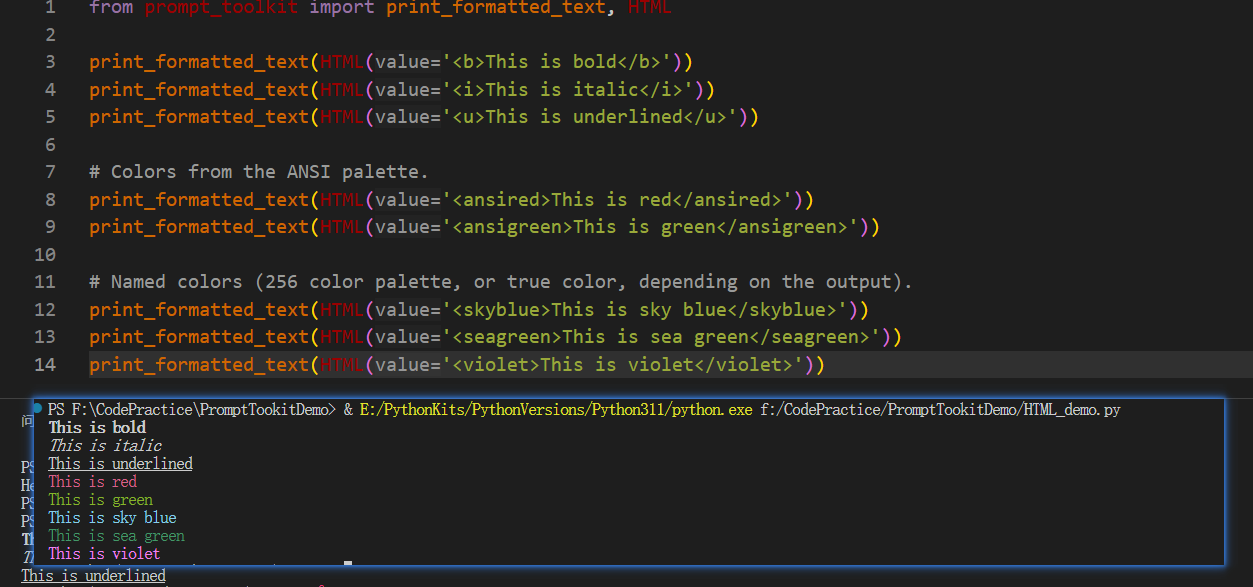
Task: Click the blue command marker dot in terminal
Action: coord(38,408)
